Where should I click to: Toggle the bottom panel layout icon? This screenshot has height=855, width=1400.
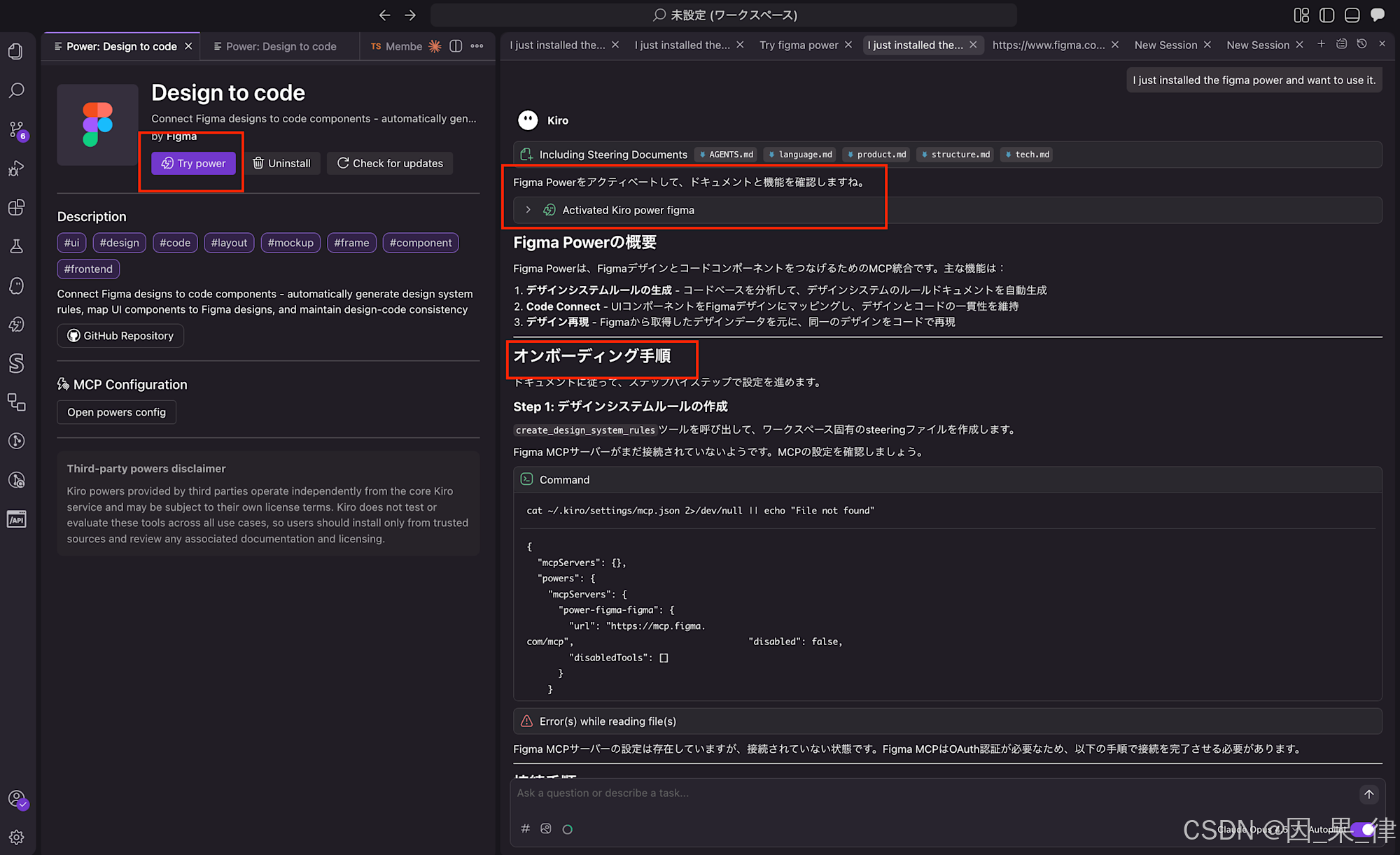(x=1352, y=15)
